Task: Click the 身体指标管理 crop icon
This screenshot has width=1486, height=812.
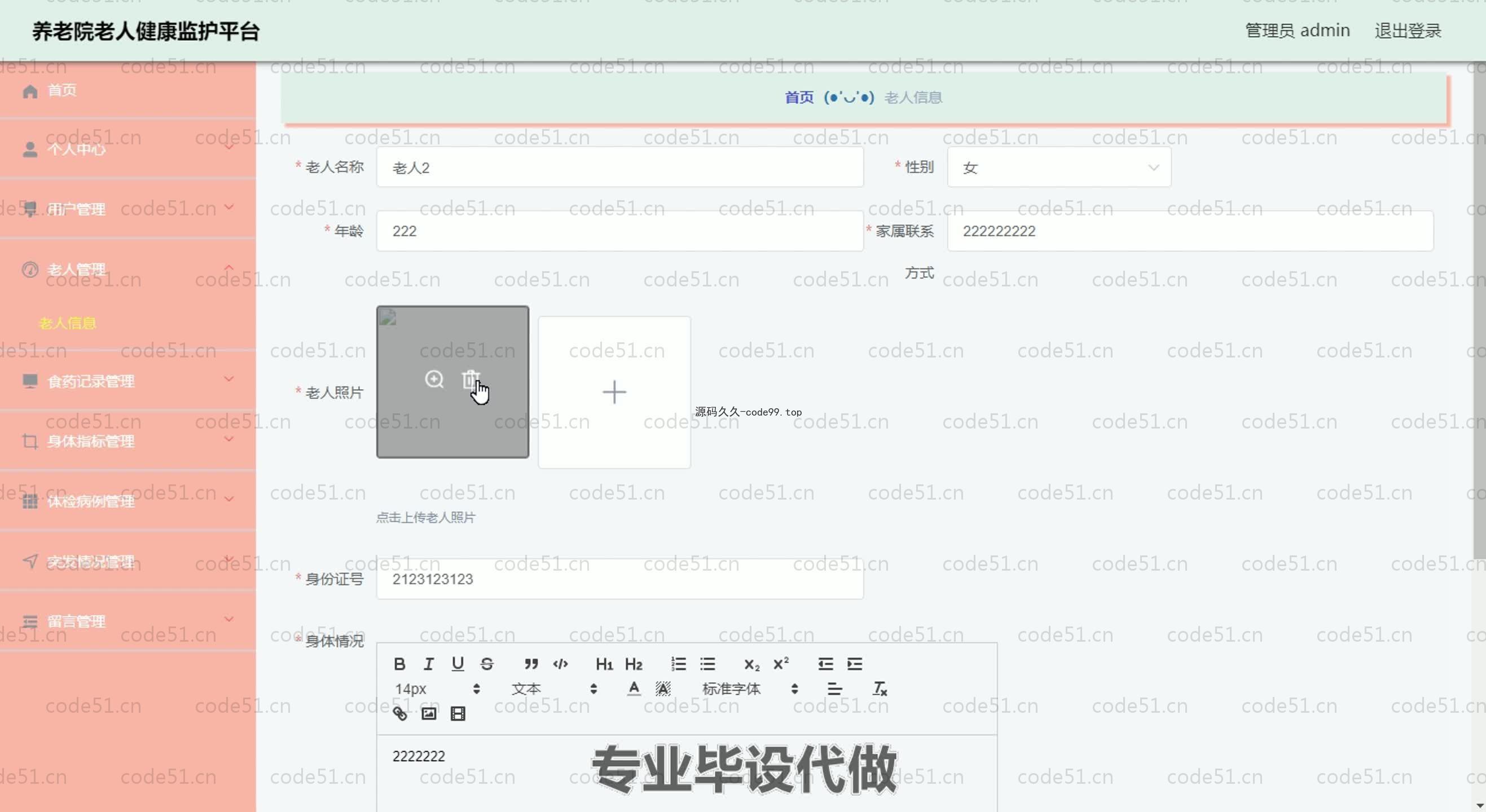Action: 30,441
